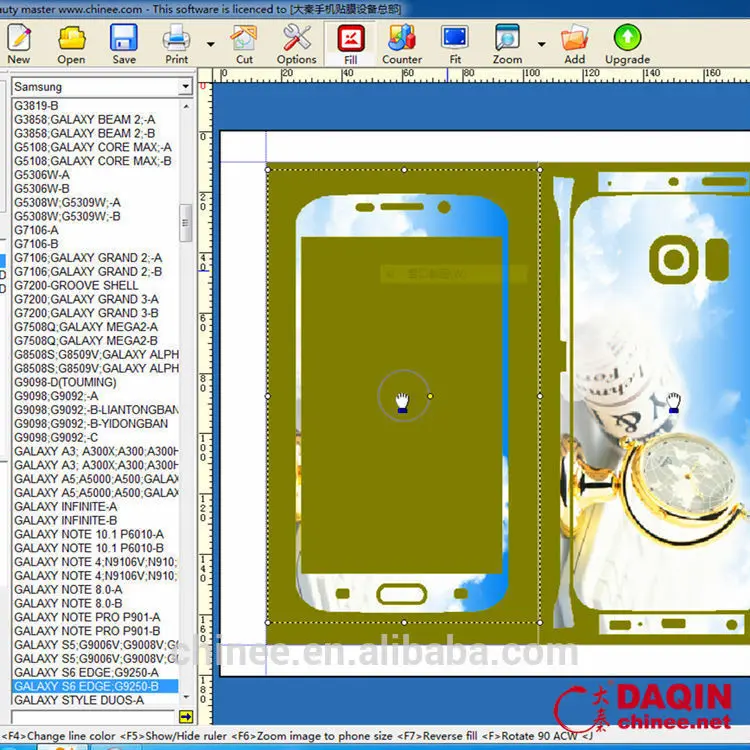Click the Print toolbar icon
The width and height of the screenshot is (750, 750).
click(x=176, y=38)
